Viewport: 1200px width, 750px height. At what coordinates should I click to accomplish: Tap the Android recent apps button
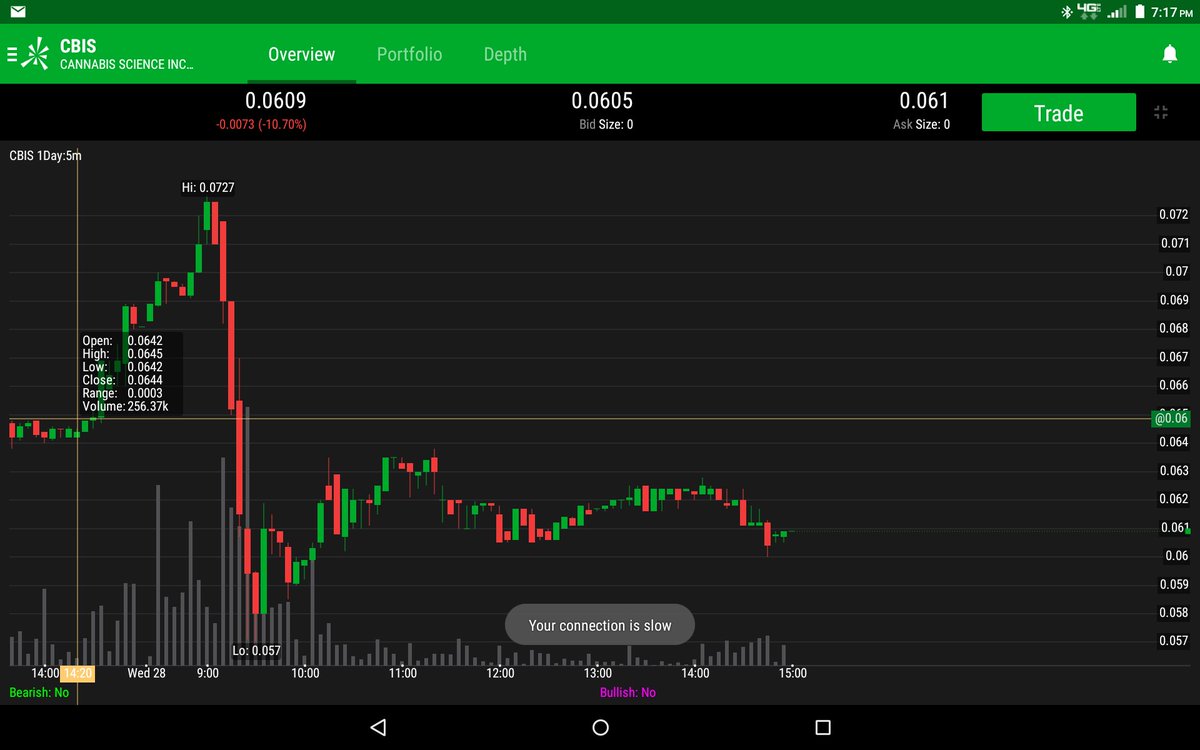click(x=823, y=727)
